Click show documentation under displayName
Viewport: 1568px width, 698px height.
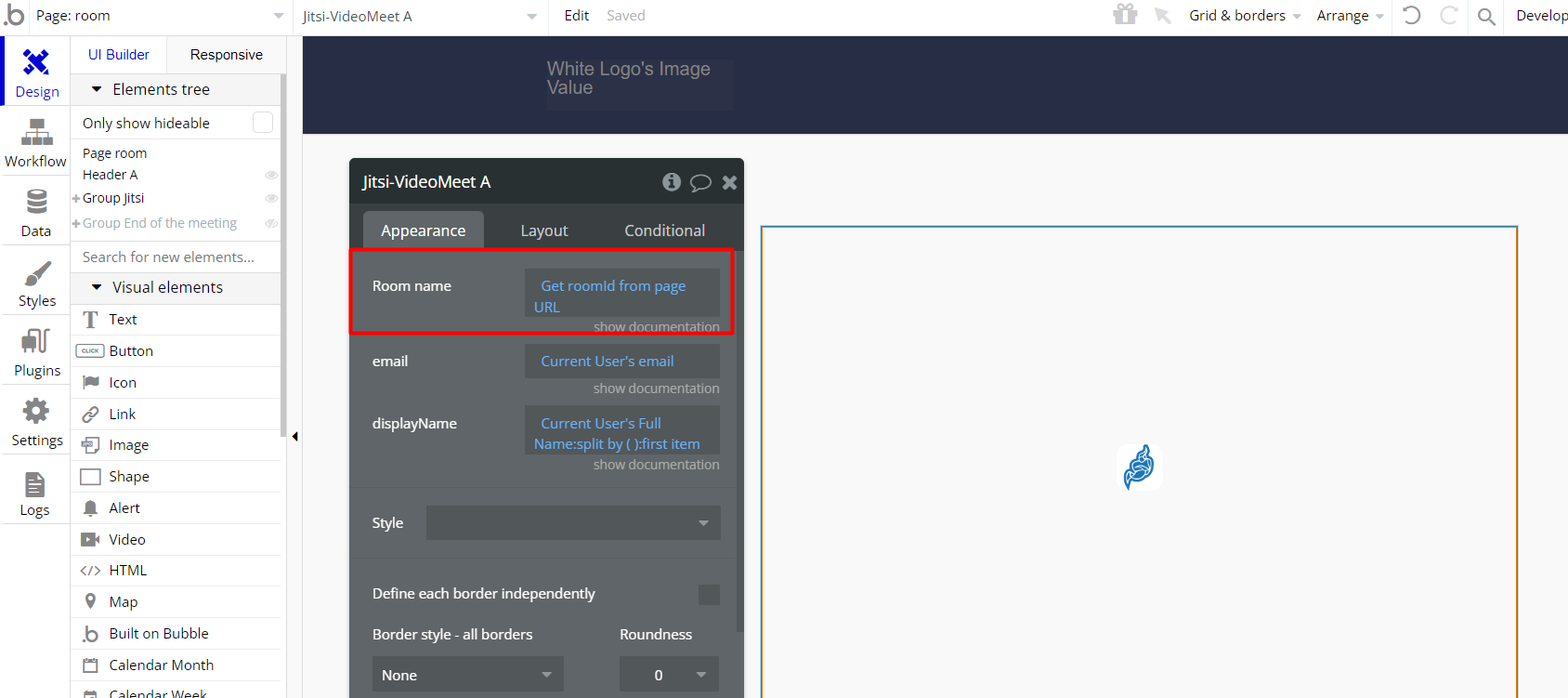657,465
